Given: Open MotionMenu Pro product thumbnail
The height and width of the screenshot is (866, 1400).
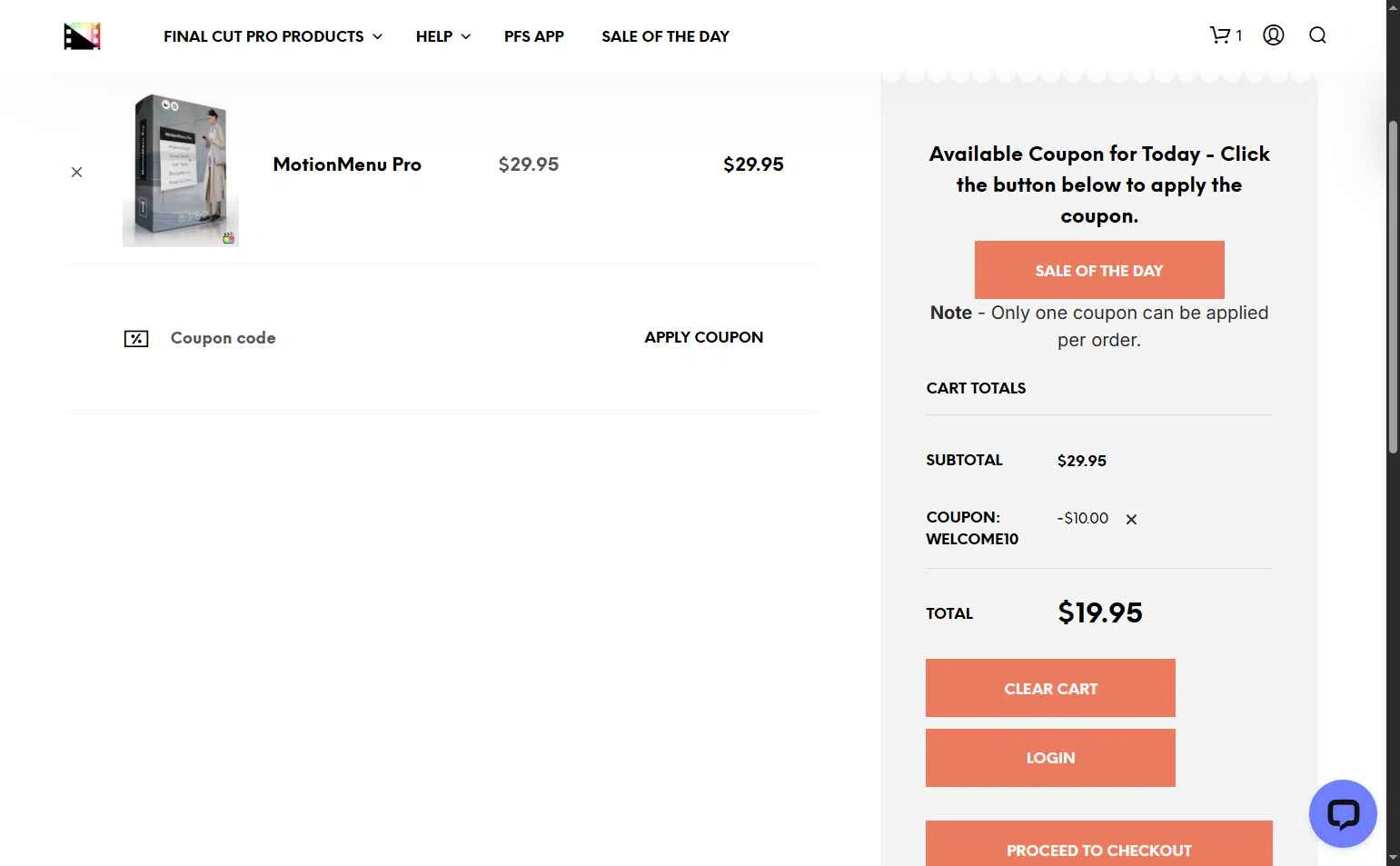Looking at the screenshot, I should [181, 170].
